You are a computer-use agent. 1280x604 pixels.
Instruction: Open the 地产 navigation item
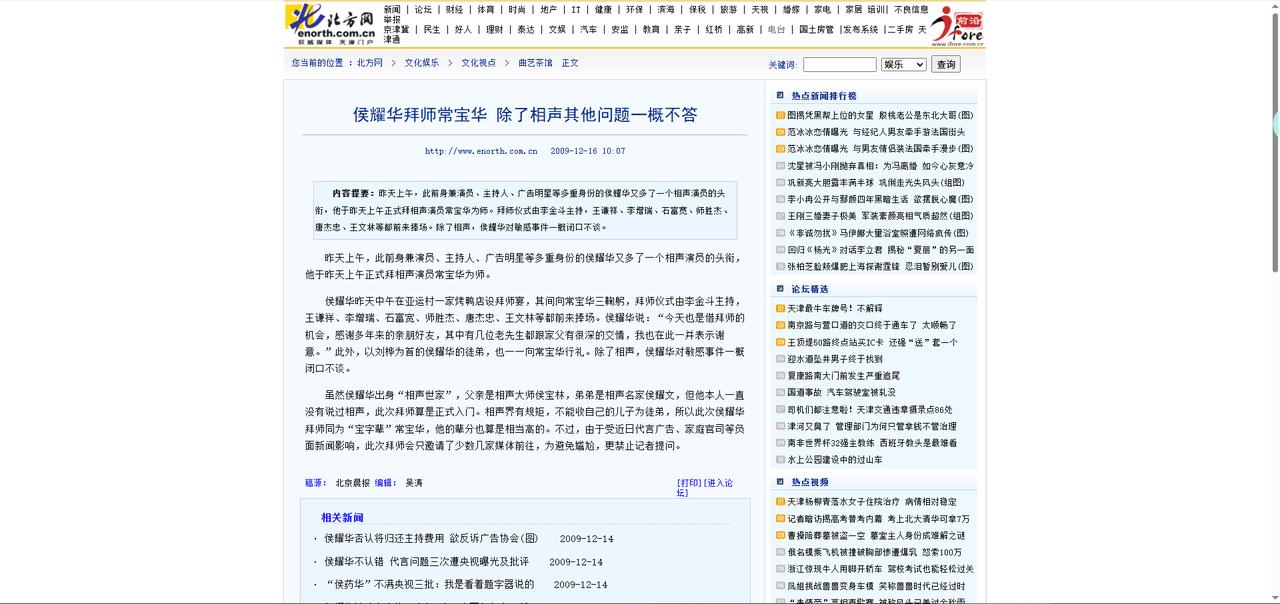coord(548,10)
